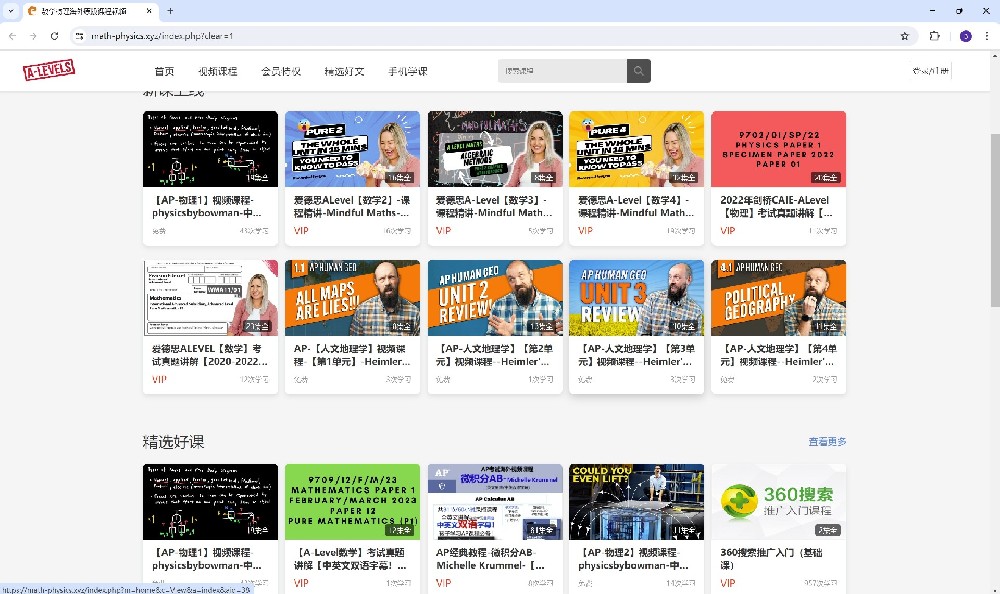Click the course search input field

click(562, 71)
